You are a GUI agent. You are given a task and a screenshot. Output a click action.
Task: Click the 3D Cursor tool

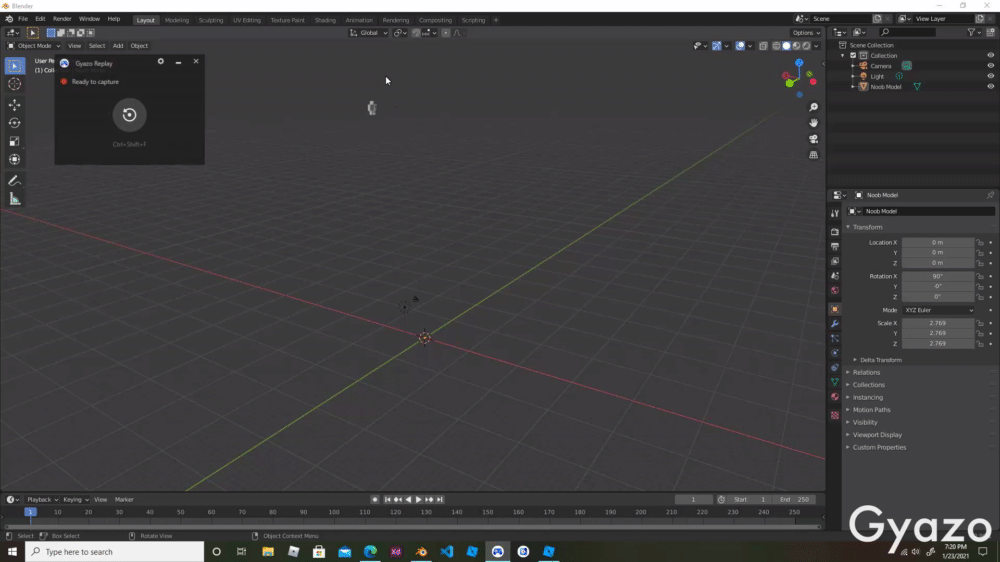tap(15, 84)
